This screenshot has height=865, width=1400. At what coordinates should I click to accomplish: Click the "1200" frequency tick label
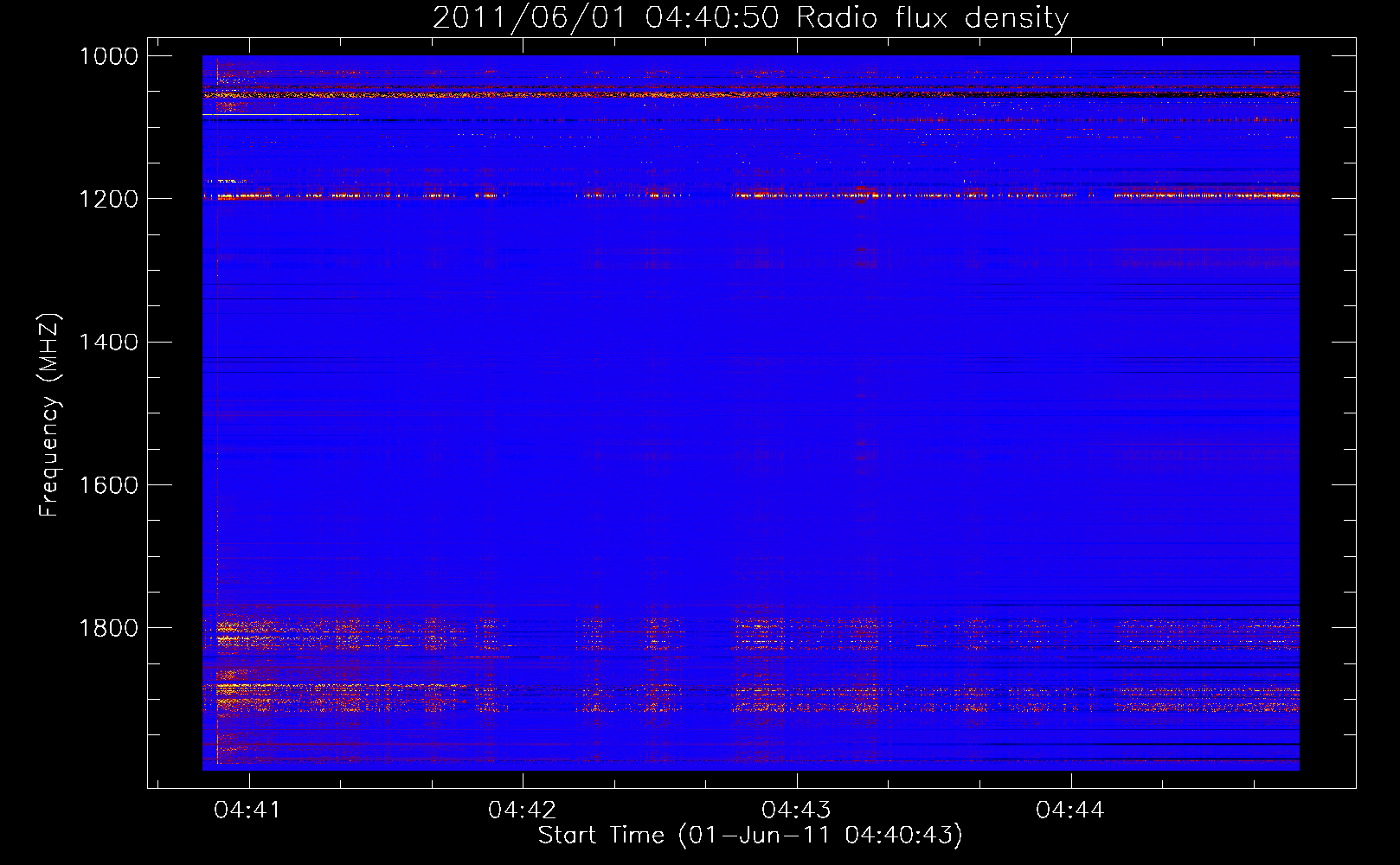[x=109, y=199]
